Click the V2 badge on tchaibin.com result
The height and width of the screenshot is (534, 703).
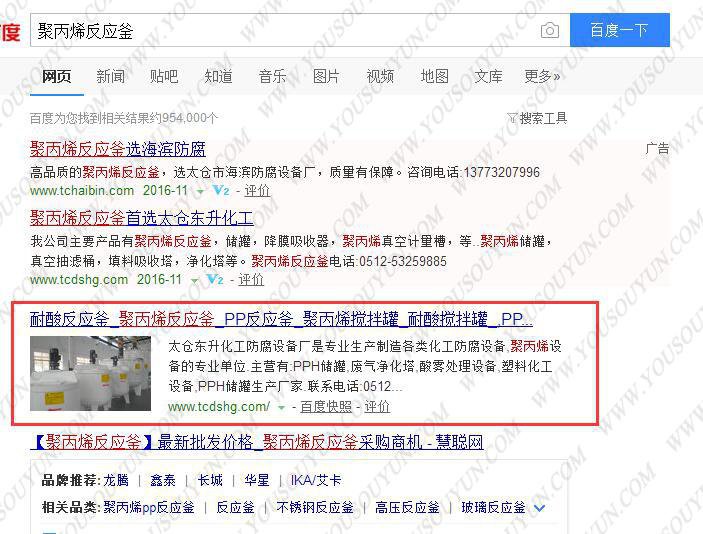(x=221, y=191)
